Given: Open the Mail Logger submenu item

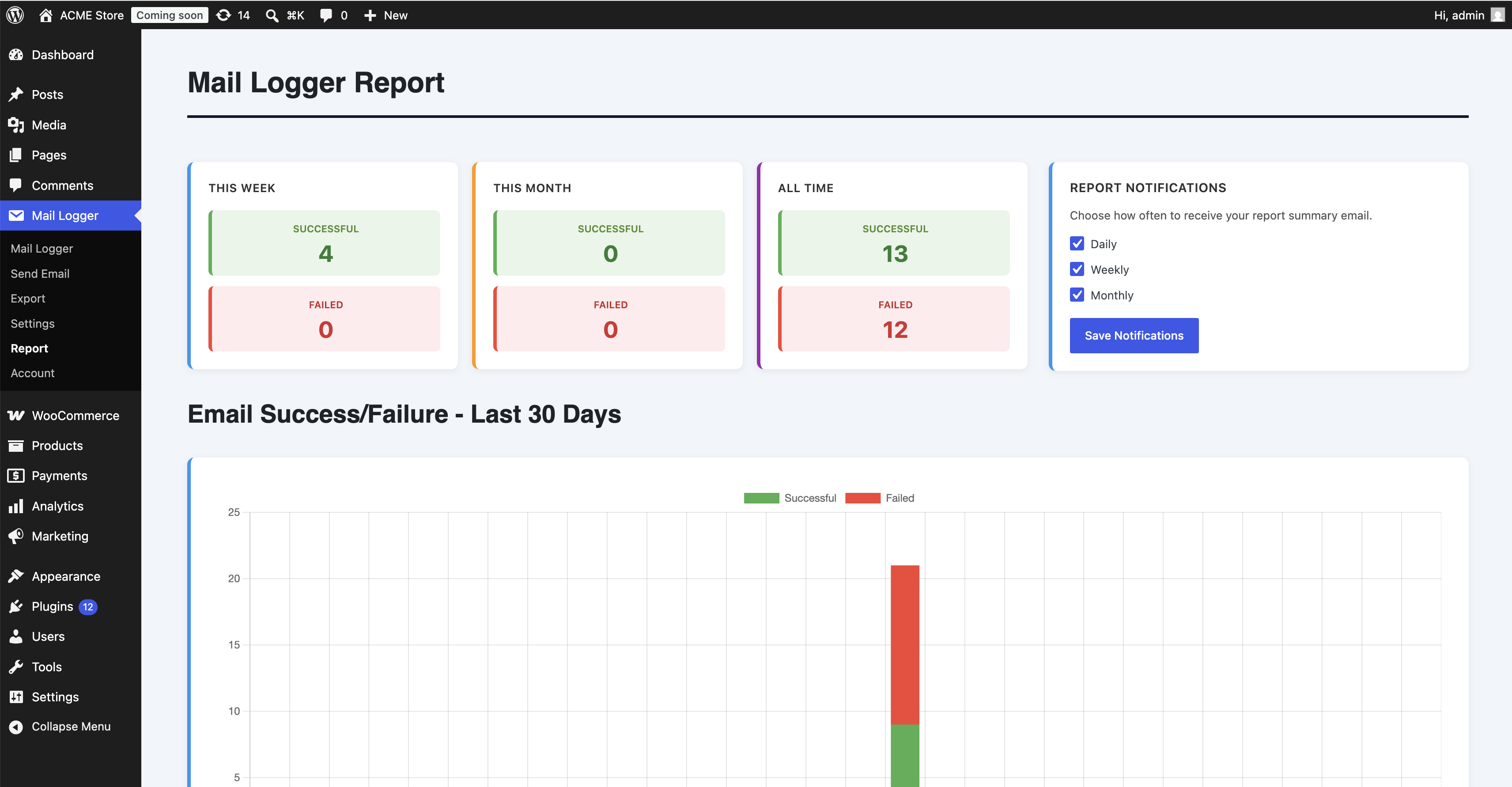Looking at the screenshot, I should point(42,249).
